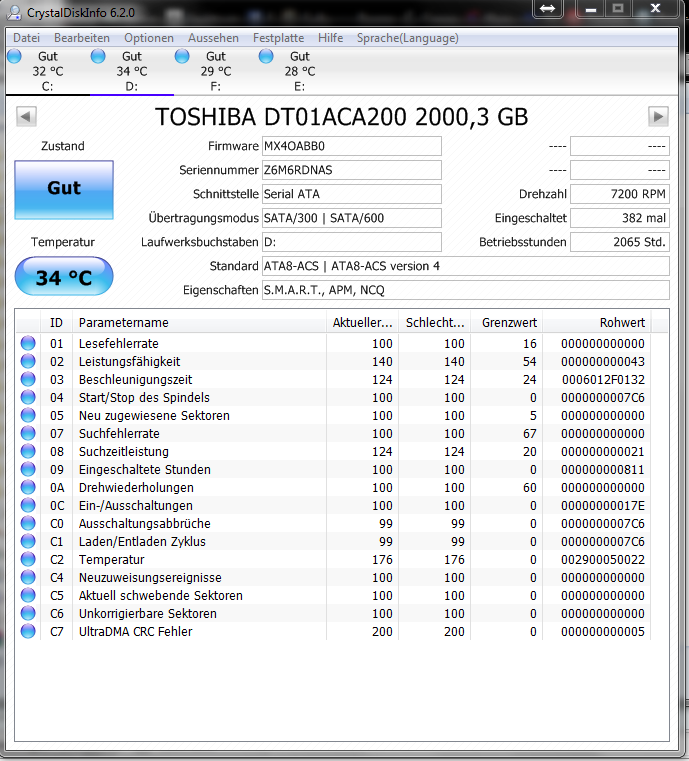The image size is (689, 761).
Task: Switch to the F: disk tab
Action: pyautogui.click(x=215, y=71)
